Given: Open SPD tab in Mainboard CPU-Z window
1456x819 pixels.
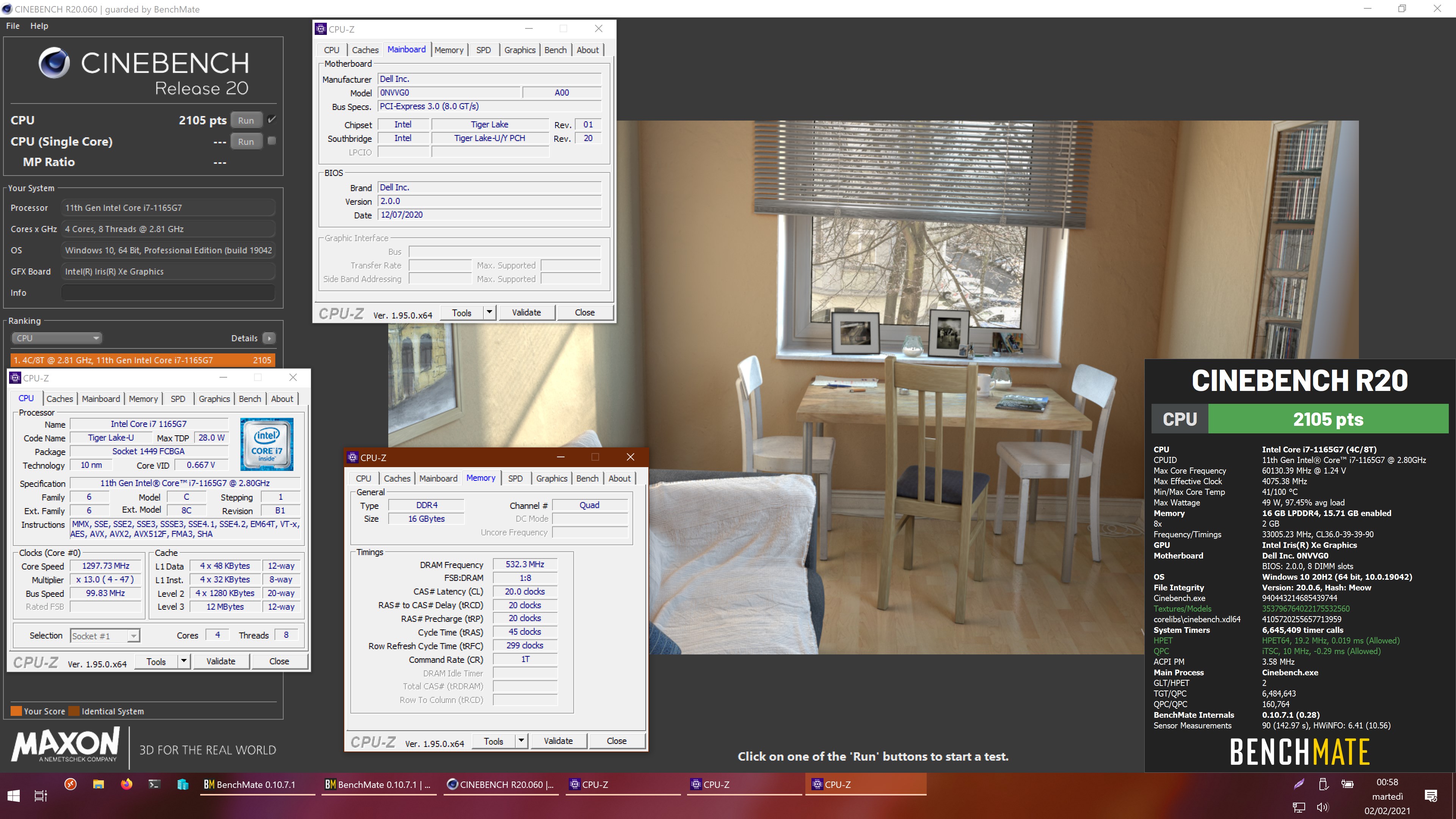Looking at the screenshot, I should pos(483,50).
